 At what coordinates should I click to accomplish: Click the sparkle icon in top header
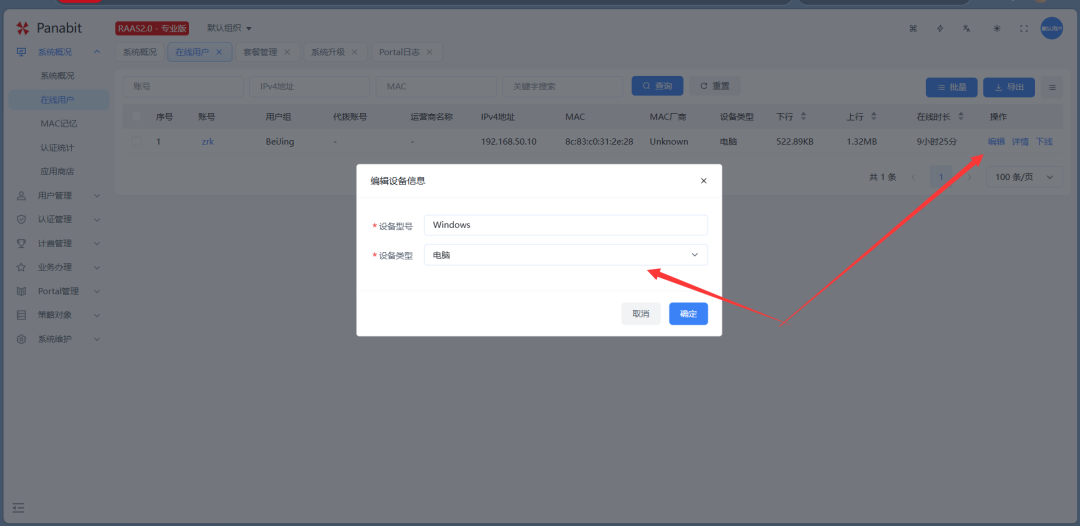[940, 28]
